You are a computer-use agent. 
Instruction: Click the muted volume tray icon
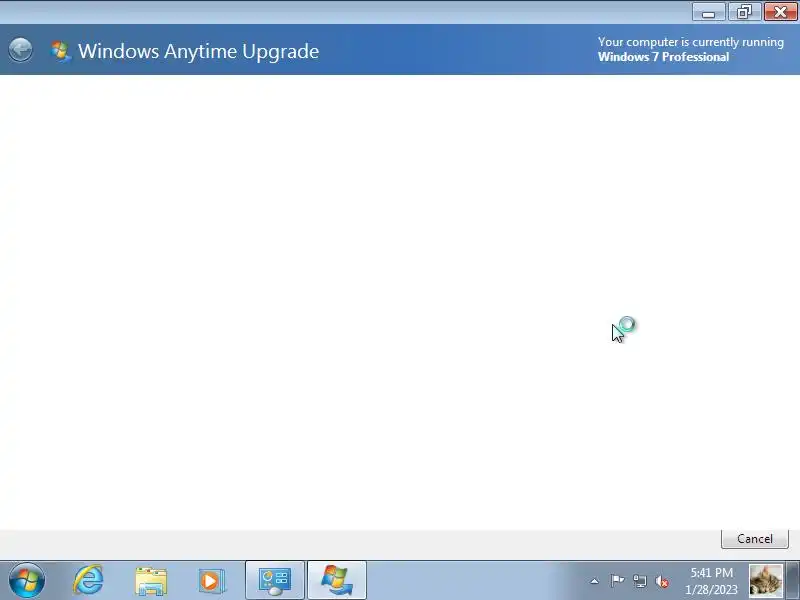point(662,581)
